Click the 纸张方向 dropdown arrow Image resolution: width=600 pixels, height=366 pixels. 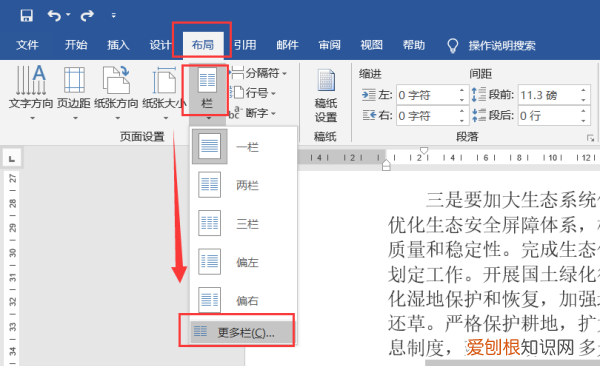click(117, 118)
